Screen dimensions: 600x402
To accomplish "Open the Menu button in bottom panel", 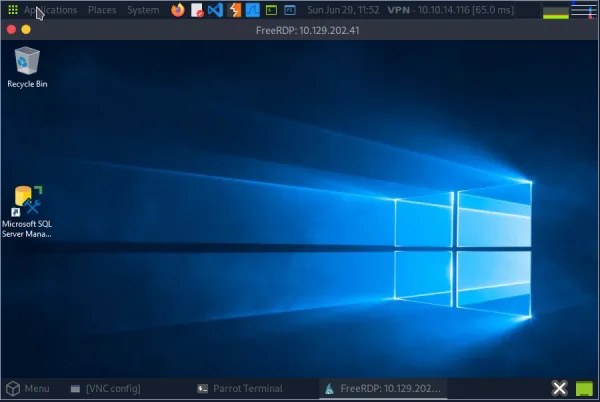I will [28, 389].
